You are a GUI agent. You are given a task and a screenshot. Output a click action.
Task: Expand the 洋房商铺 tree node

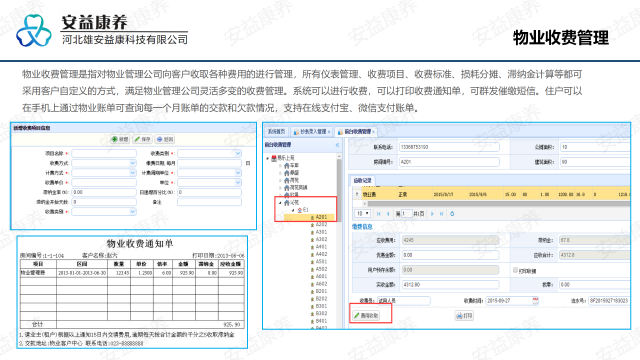(280, 187)
